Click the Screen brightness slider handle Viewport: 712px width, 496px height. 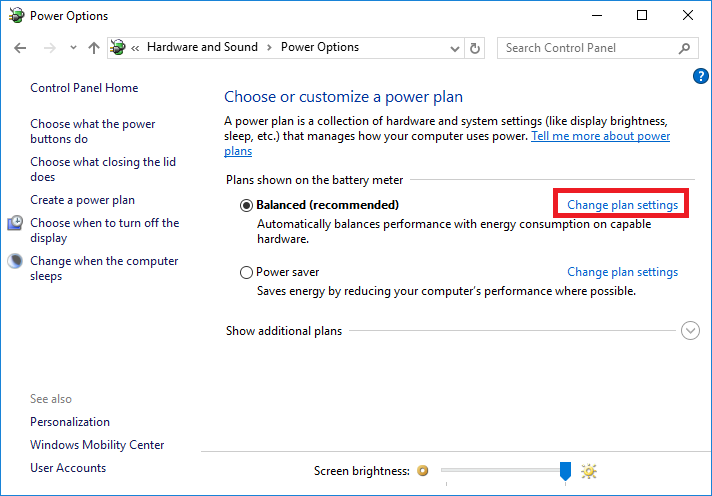pyautogui.click(x=565, y=470)
